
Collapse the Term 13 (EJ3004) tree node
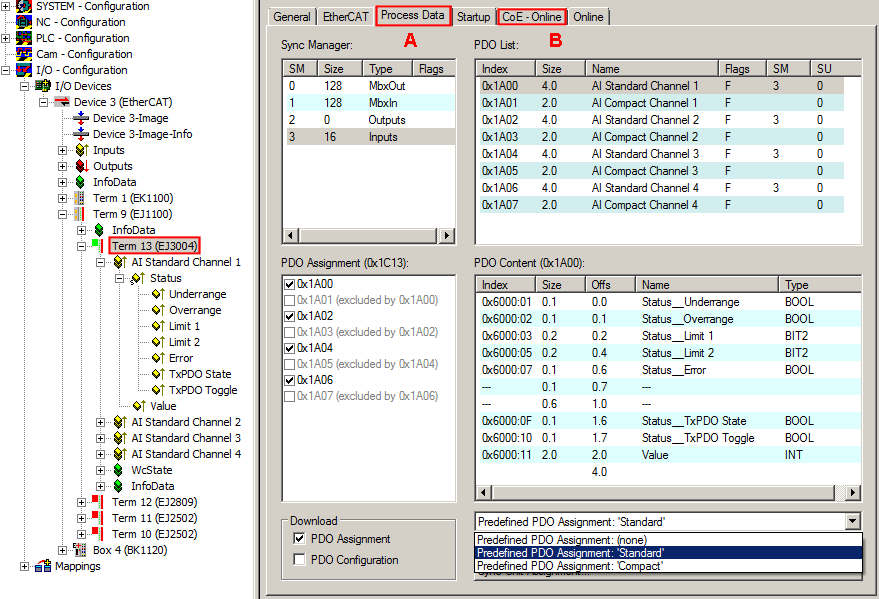pos(81,246)
